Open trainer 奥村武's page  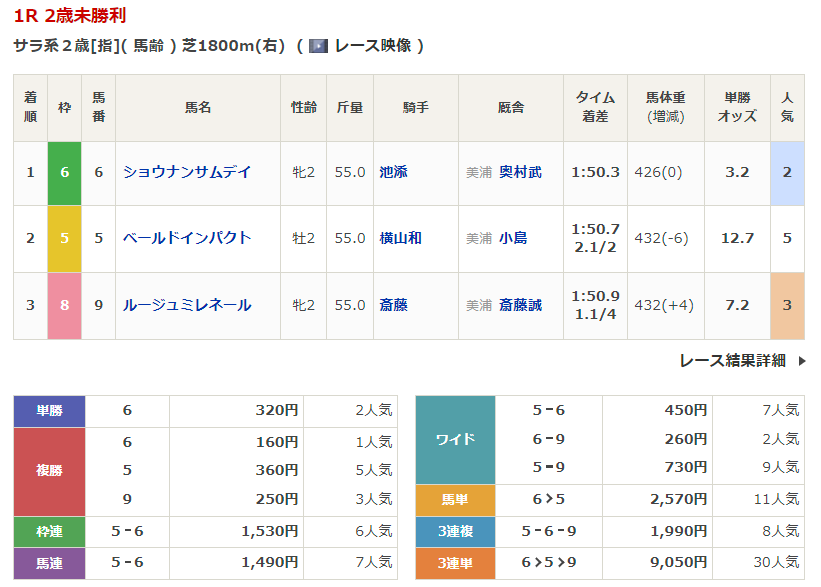point(520,172)
